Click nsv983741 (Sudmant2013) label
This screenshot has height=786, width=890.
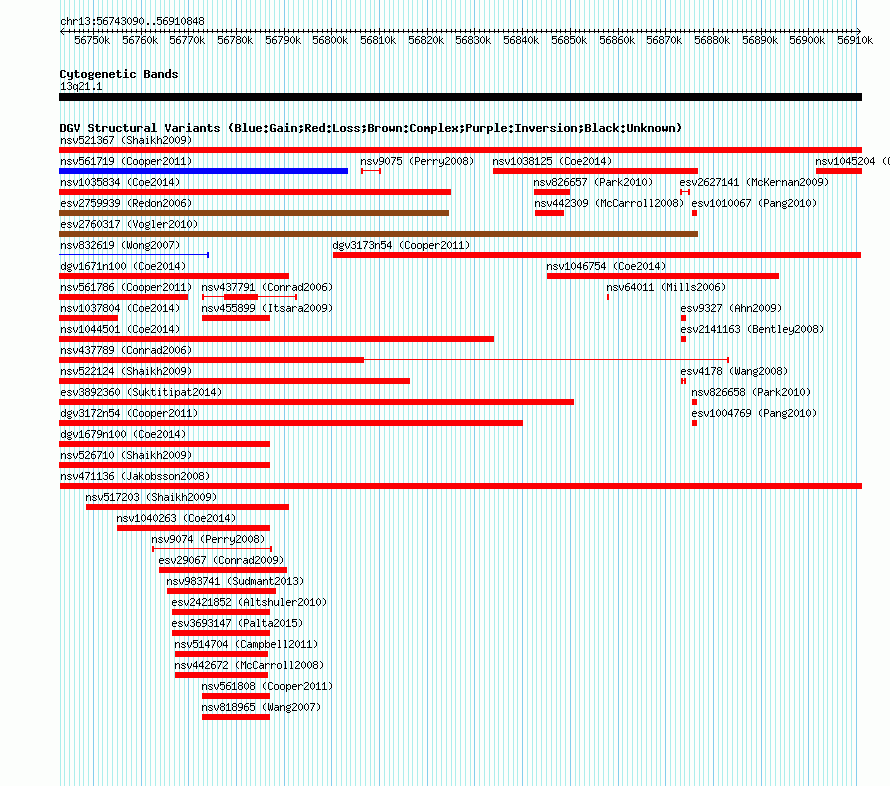pyautogui.click(x=235, y=581)
